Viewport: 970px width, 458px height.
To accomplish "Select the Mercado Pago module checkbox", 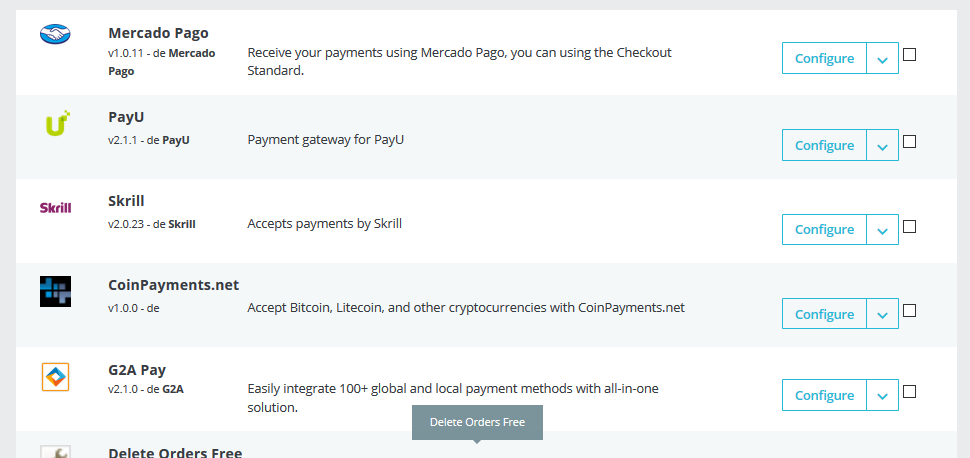I will click(x=909, y=54).
